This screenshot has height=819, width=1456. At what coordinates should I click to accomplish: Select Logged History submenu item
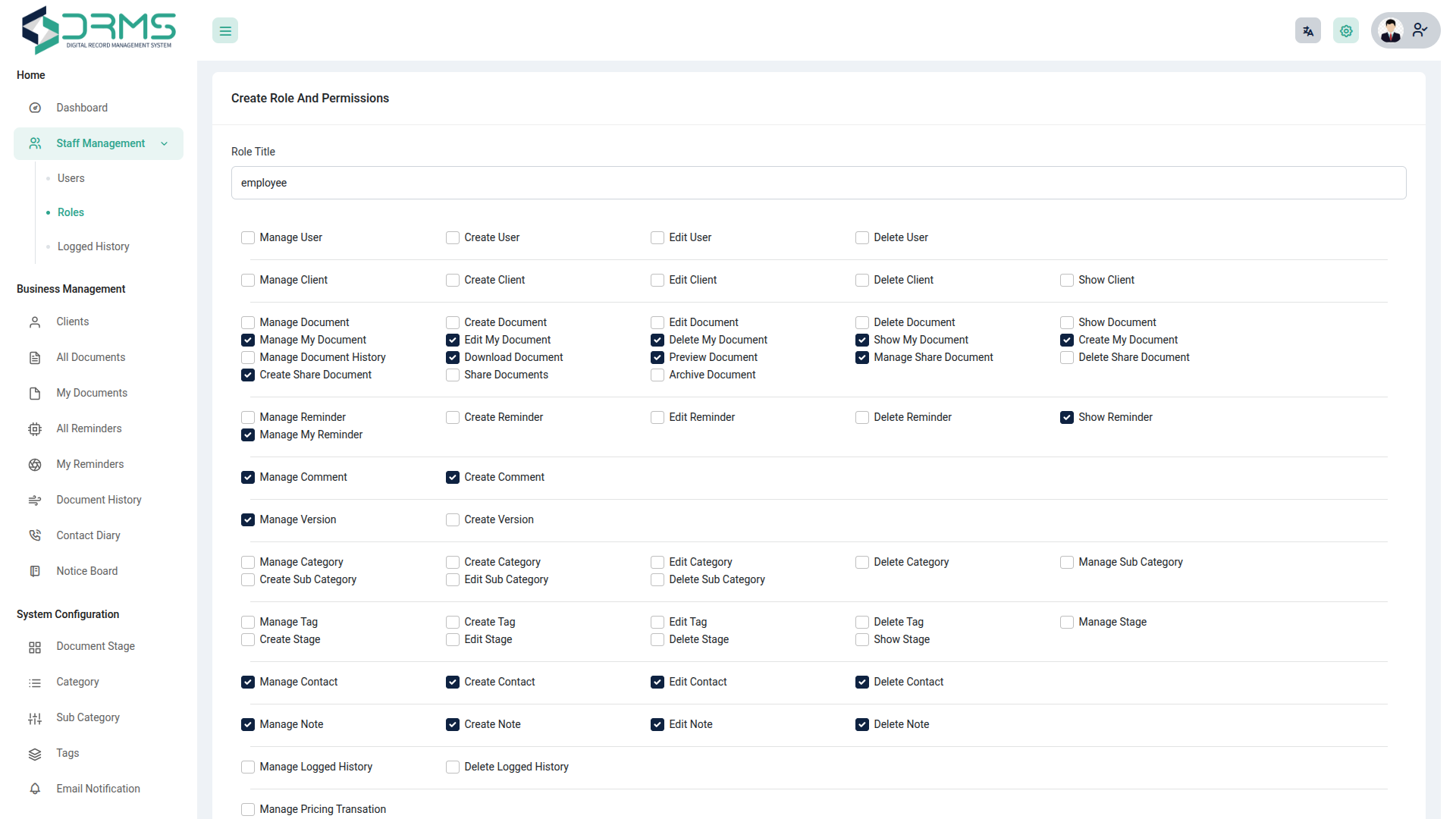[x=93, y=246]
